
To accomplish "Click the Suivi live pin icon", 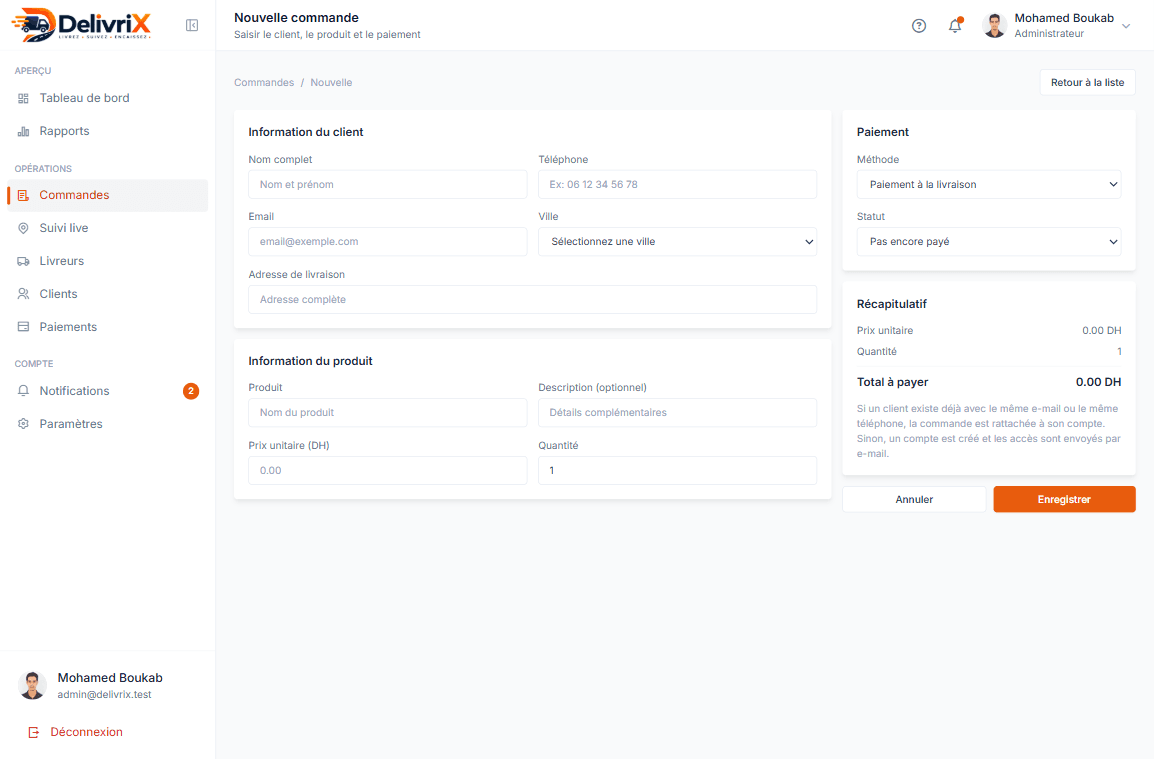I will point(24,228).
